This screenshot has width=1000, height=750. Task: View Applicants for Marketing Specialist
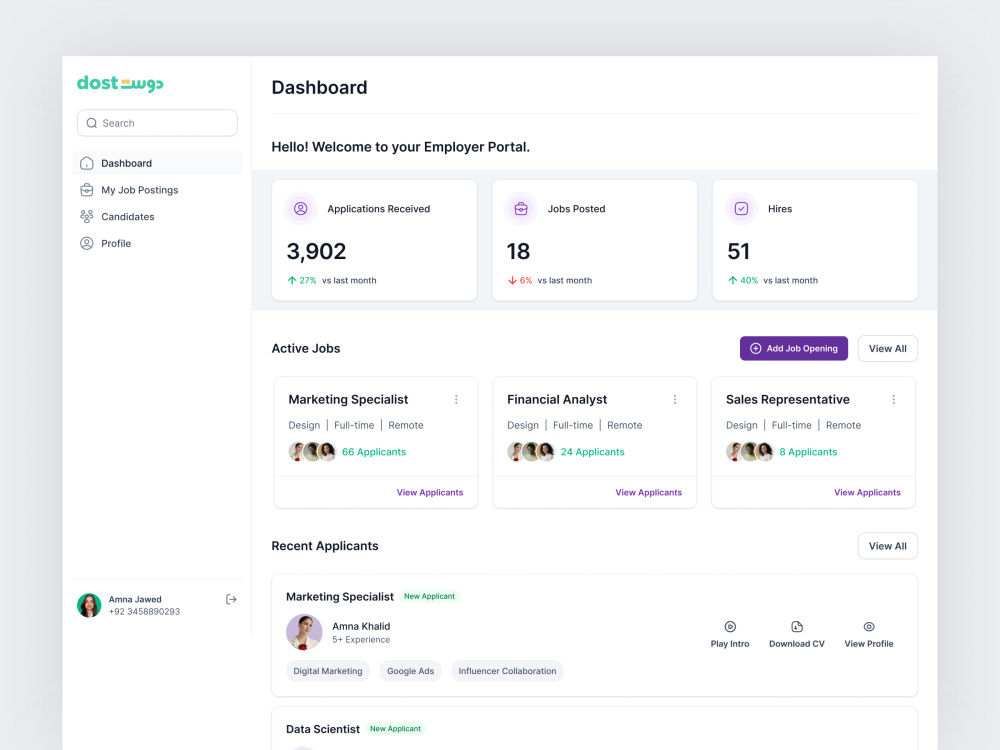430,492
